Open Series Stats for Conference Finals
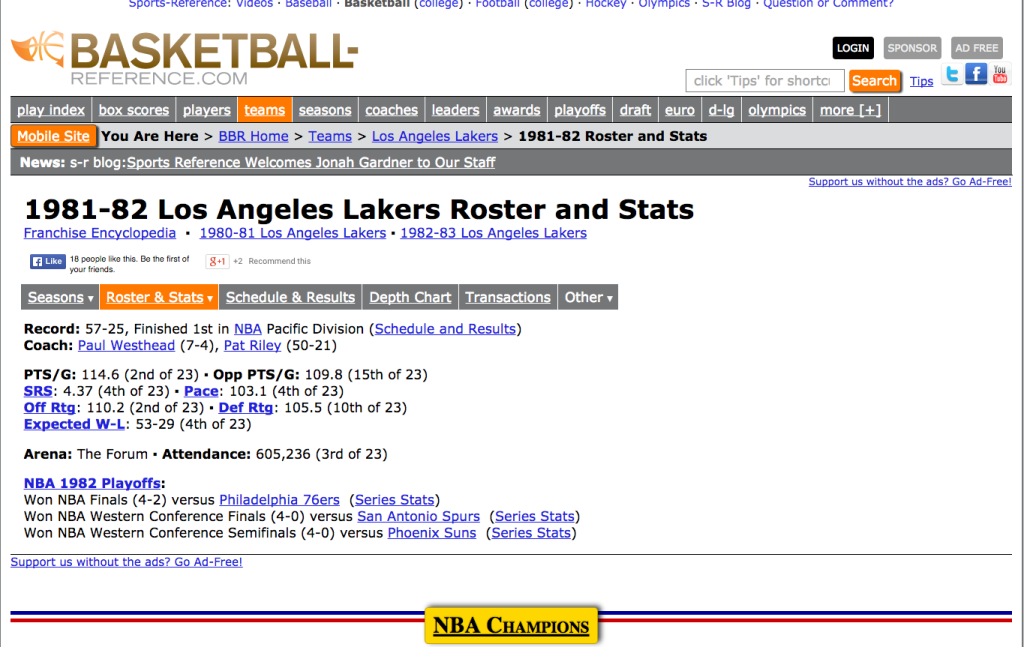Screen dimensions: 1024x647 (535, 516)
